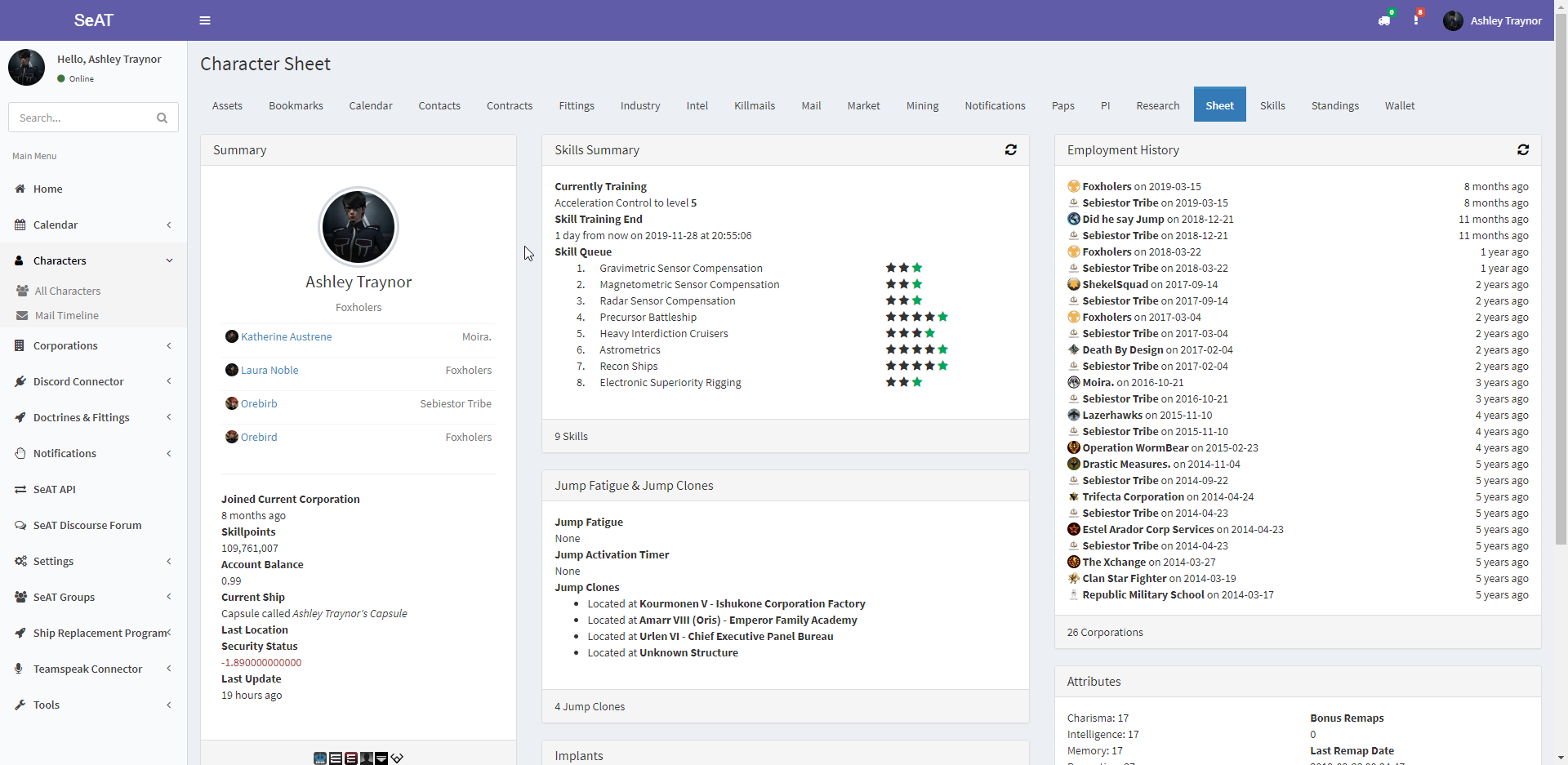The width and height of the screenshot is (1568, 765).
Task: Click the Home house icon in the sidebar
Action: (x=20, y=189)
